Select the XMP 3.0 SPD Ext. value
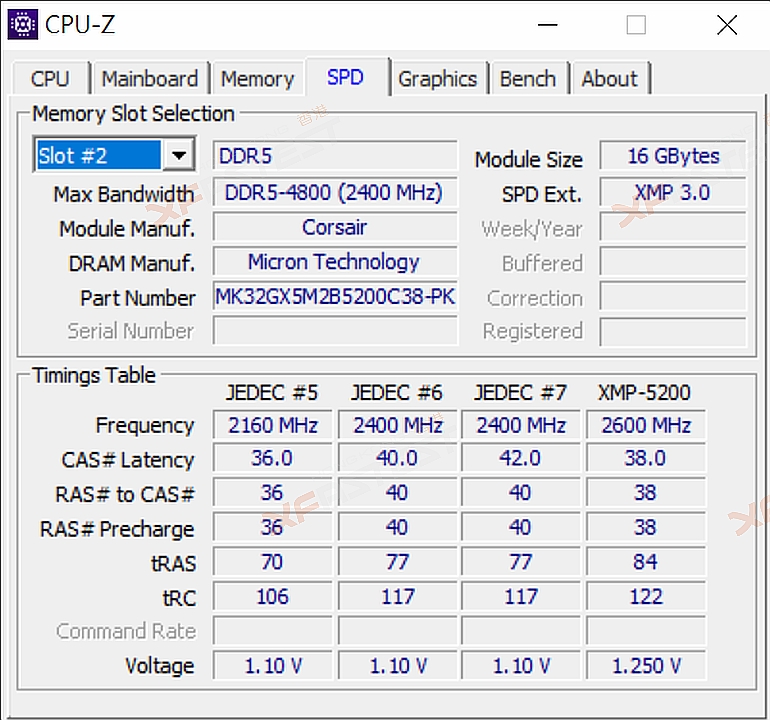The image size is (770, 720). click(673, 192)
